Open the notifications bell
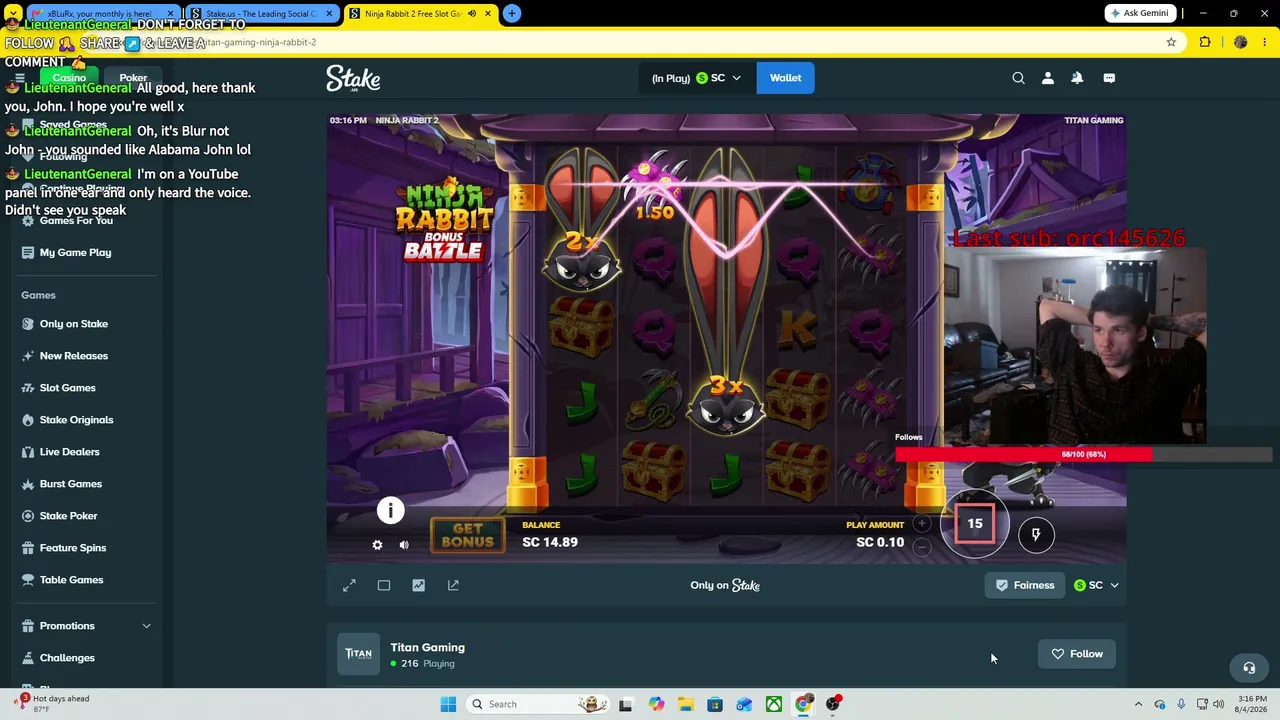 1077,78
